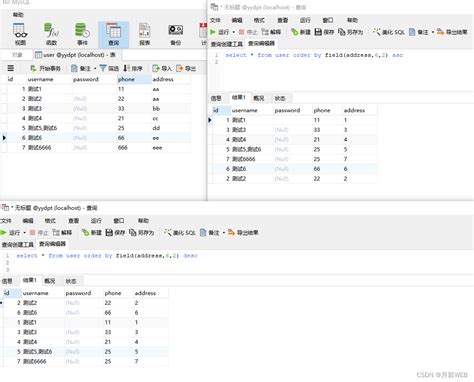Click 开始事务 in the user table toolbar
Viewport: 474px width, 382px height.
46,68
